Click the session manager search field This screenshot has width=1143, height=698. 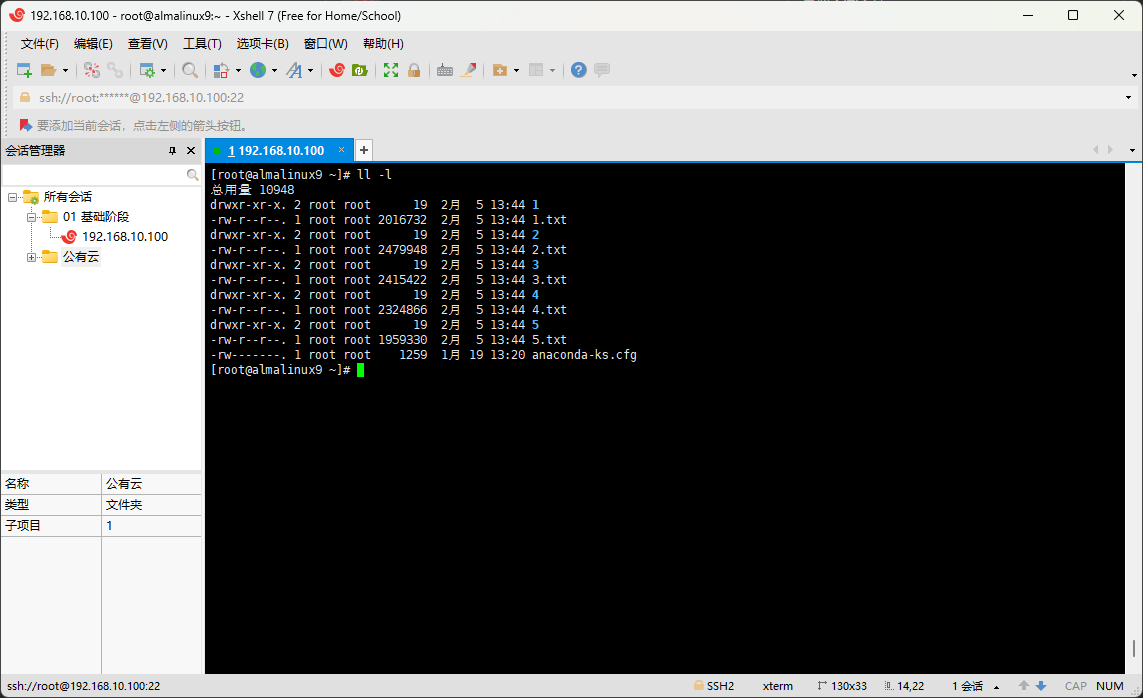(94, 174)
